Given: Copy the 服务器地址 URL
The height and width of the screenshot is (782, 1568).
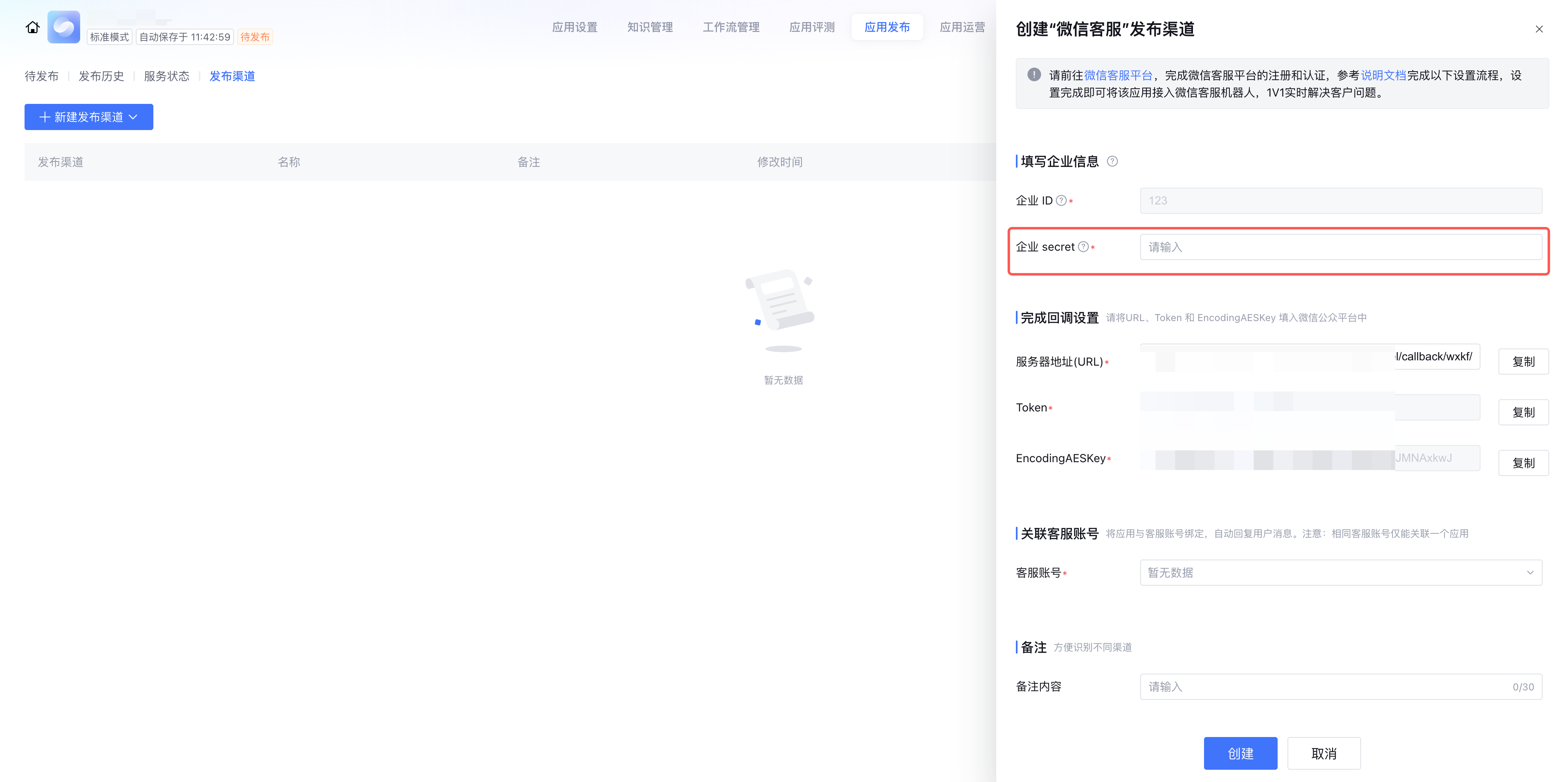Looking at the screenshot, I should (1523, 362).
